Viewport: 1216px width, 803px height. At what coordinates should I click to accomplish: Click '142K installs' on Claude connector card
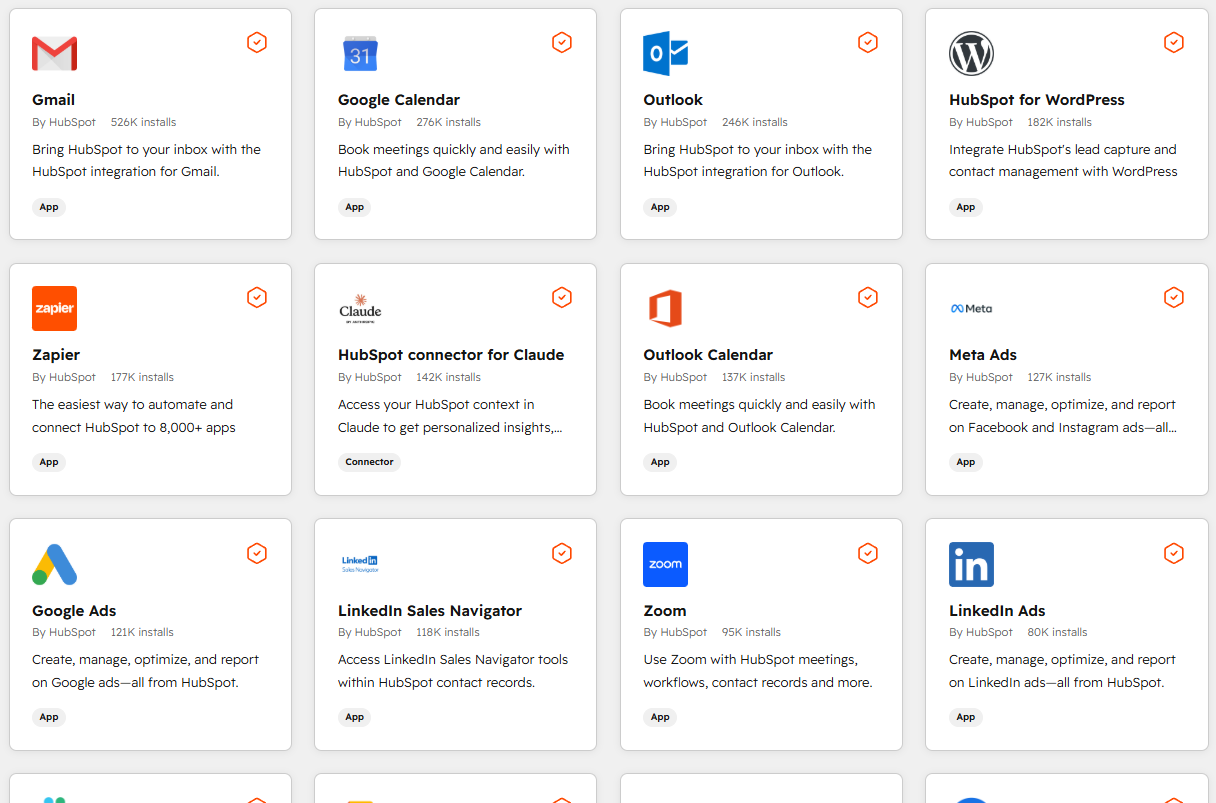click(x=449, y=377)
